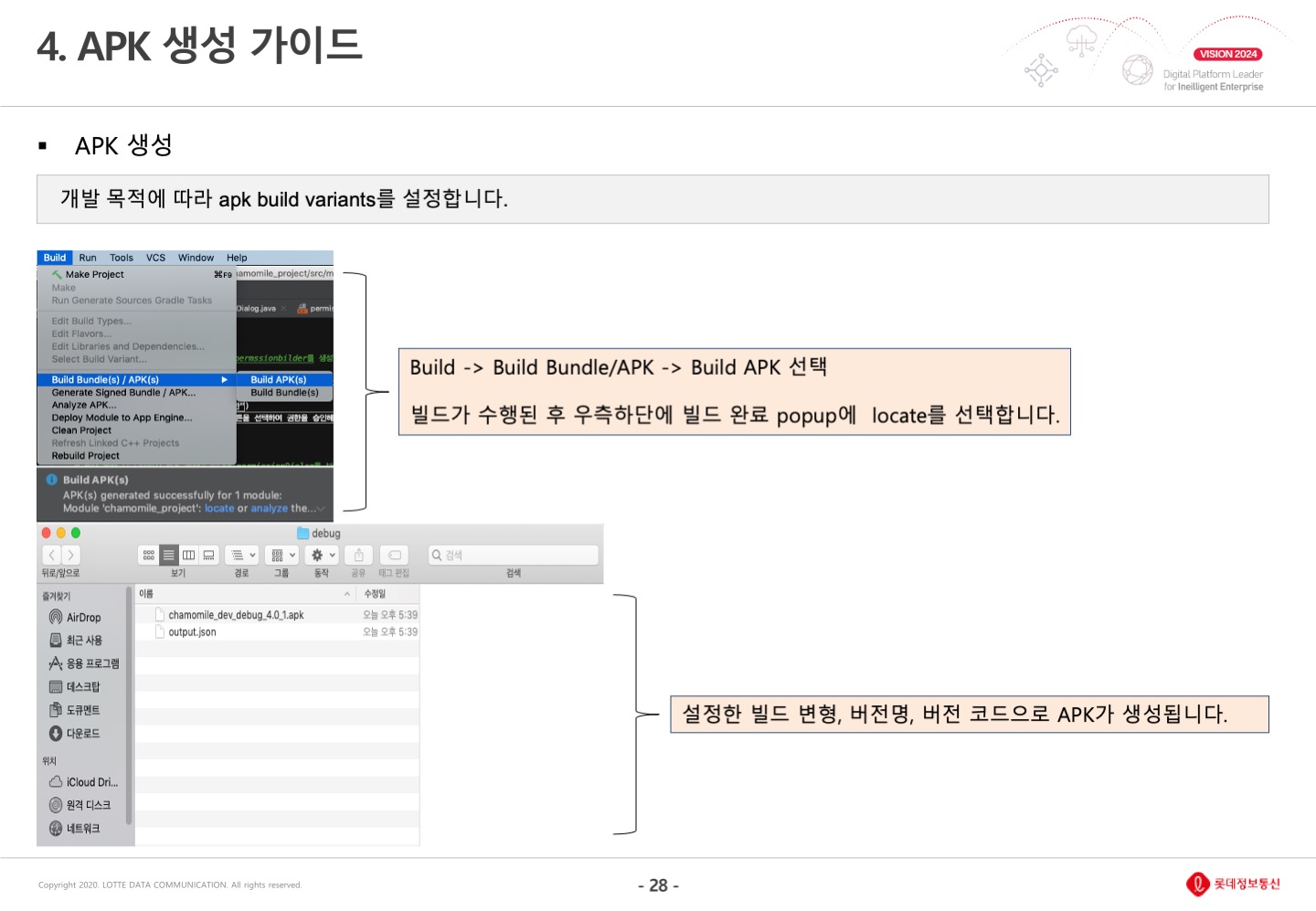1316x911 pixels.
Task: Click the Finder 검색 search field
Action: [x=514, y=555]
